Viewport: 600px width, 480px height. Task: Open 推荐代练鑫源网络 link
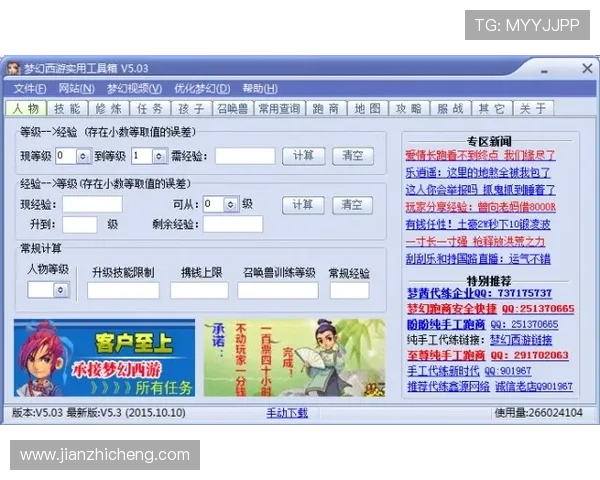(448, 387)
